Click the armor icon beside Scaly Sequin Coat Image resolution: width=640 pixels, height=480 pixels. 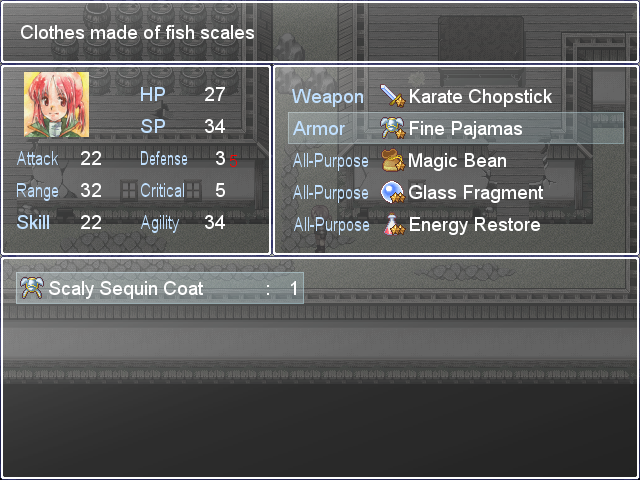32,288
